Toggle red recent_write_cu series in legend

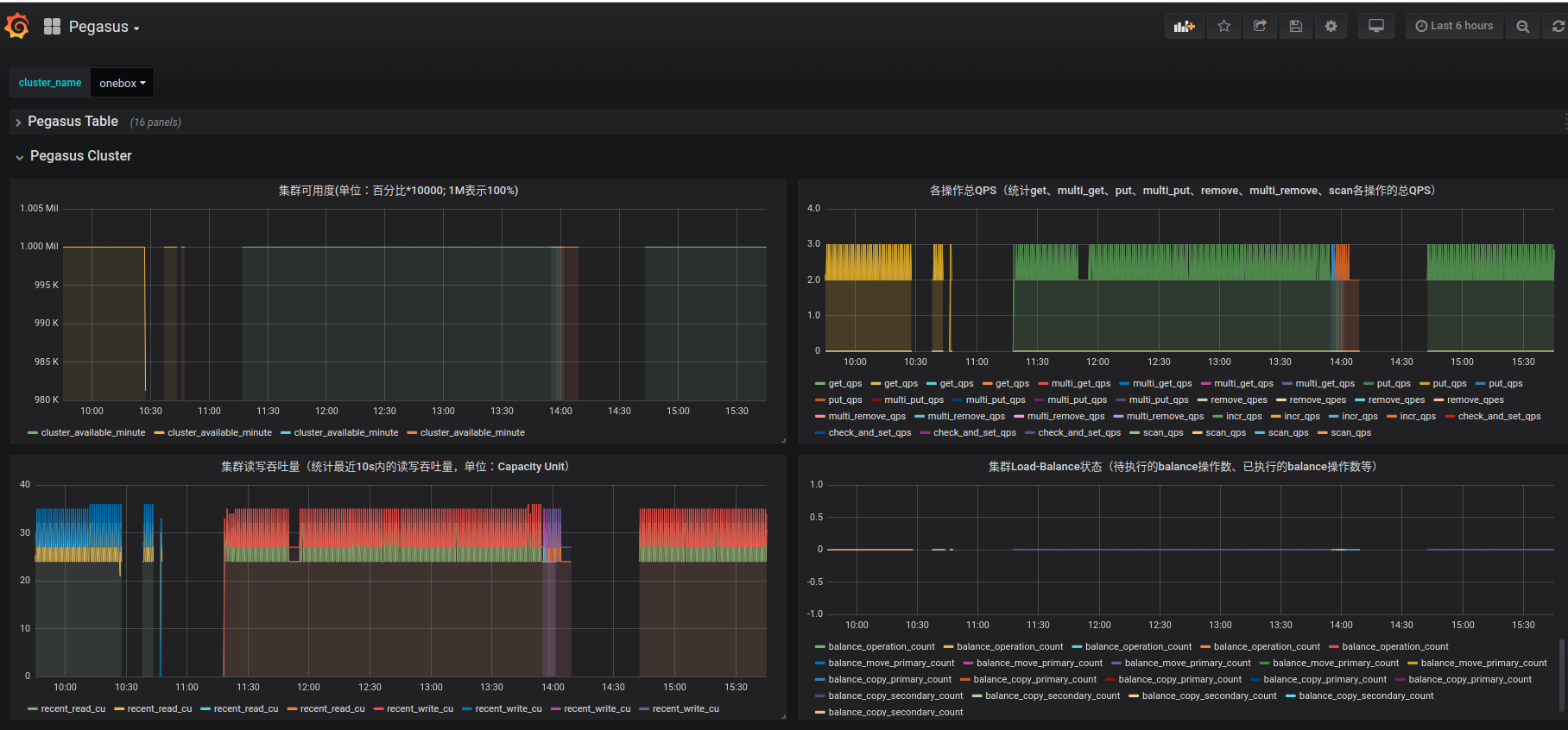click(420, 709)
